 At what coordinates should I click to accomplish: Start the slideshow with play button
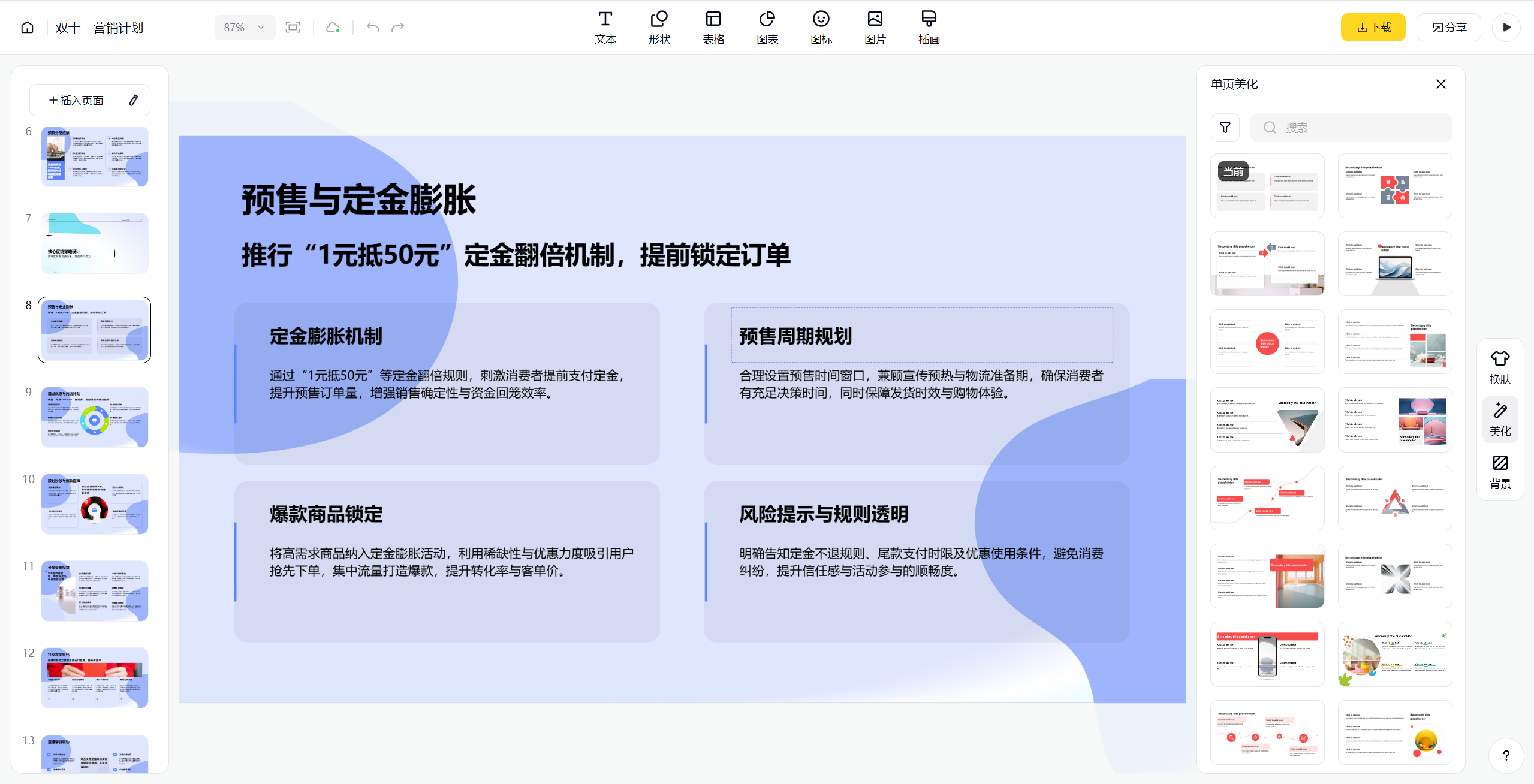pyautogui.click(x=1506, y=28)
